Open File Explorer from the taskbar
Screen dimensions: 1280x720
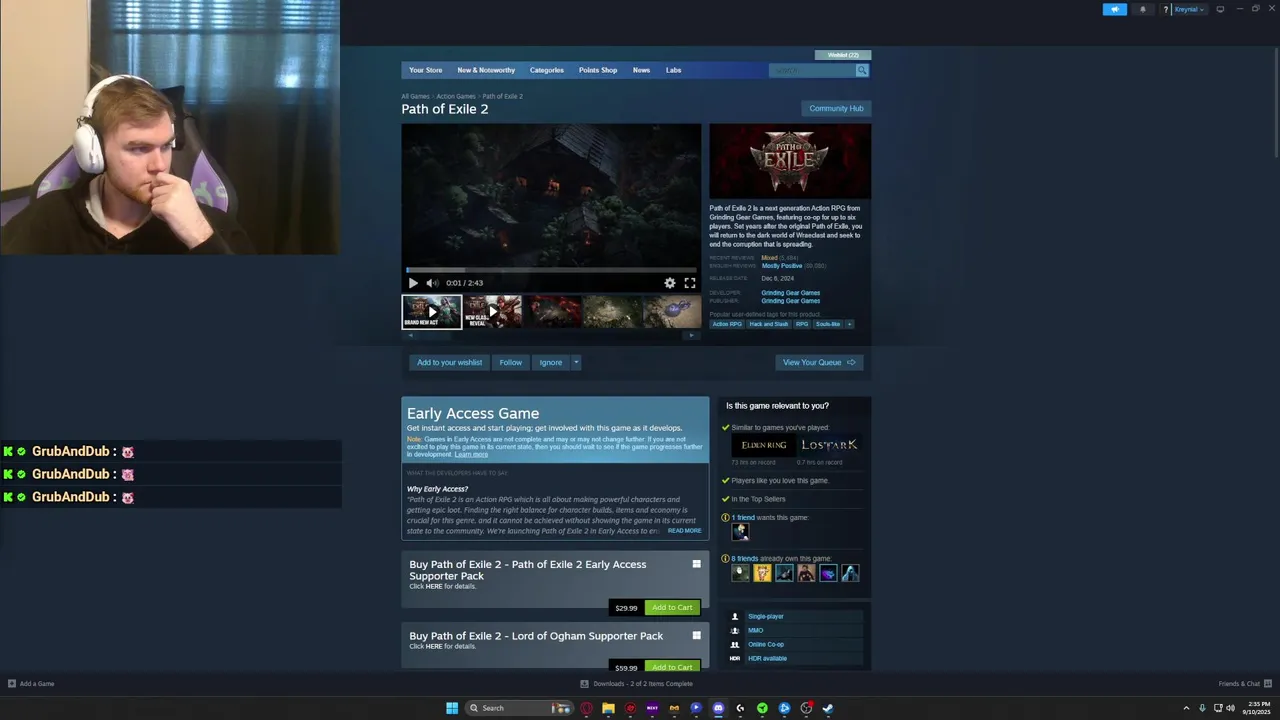(x=608, y=708)
